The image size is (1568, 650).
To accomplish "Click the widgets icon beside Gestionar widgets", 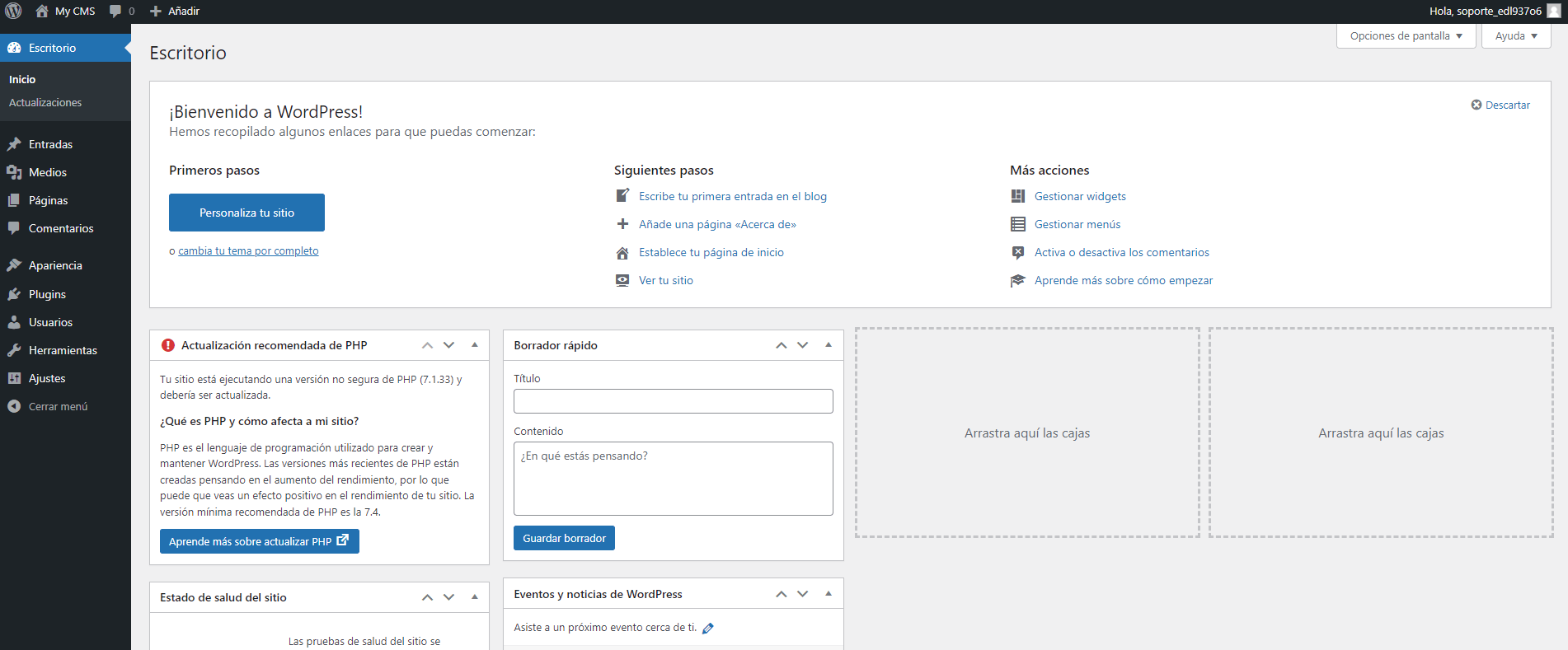I will tap(1018, 196).
